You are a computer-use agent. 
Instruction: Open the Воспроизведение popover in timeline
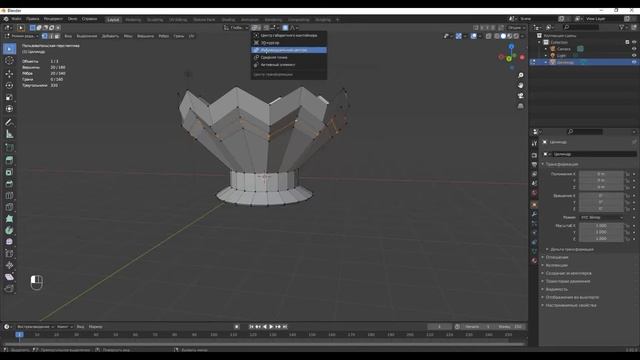[x=36, y=327]
